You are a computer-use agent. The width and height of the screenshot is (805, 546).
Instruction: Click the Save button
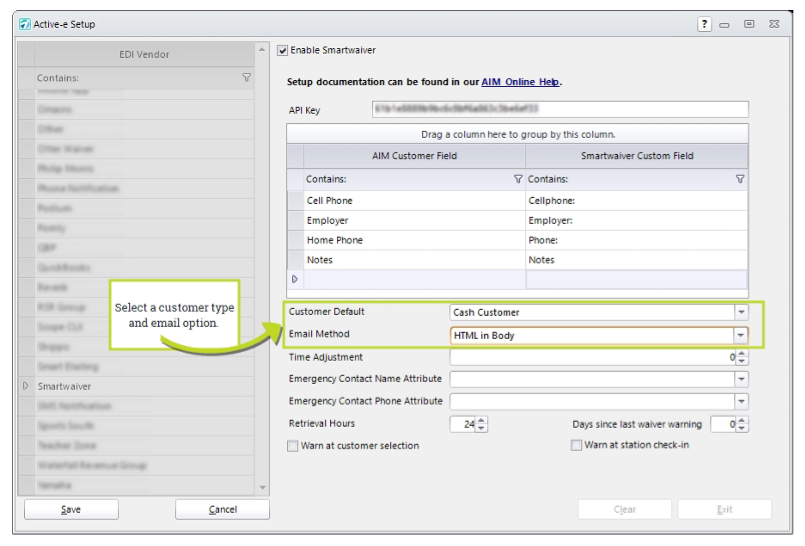pyautogui.click(x=71, y=510)
